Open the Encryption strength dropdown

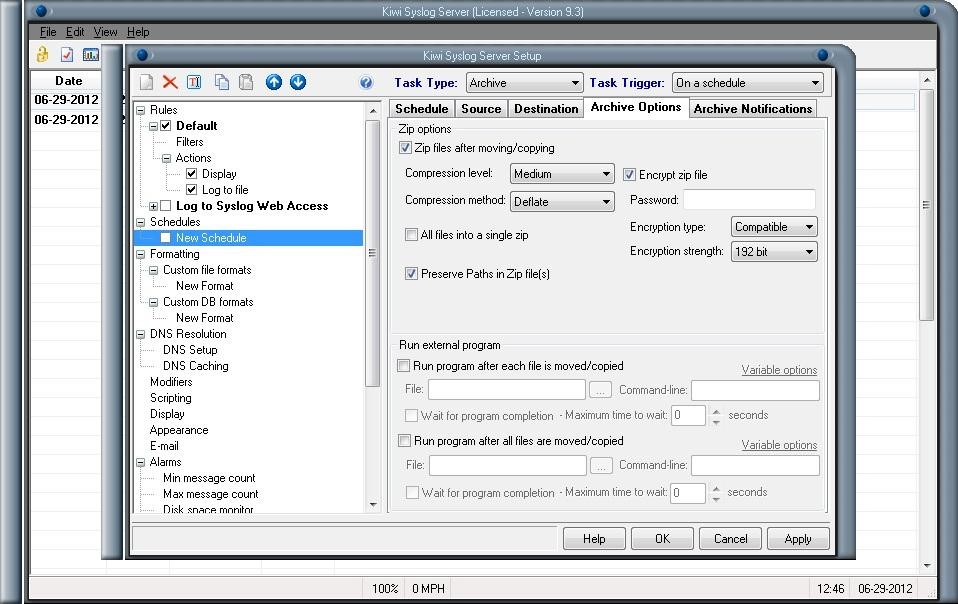click(774, 252)
